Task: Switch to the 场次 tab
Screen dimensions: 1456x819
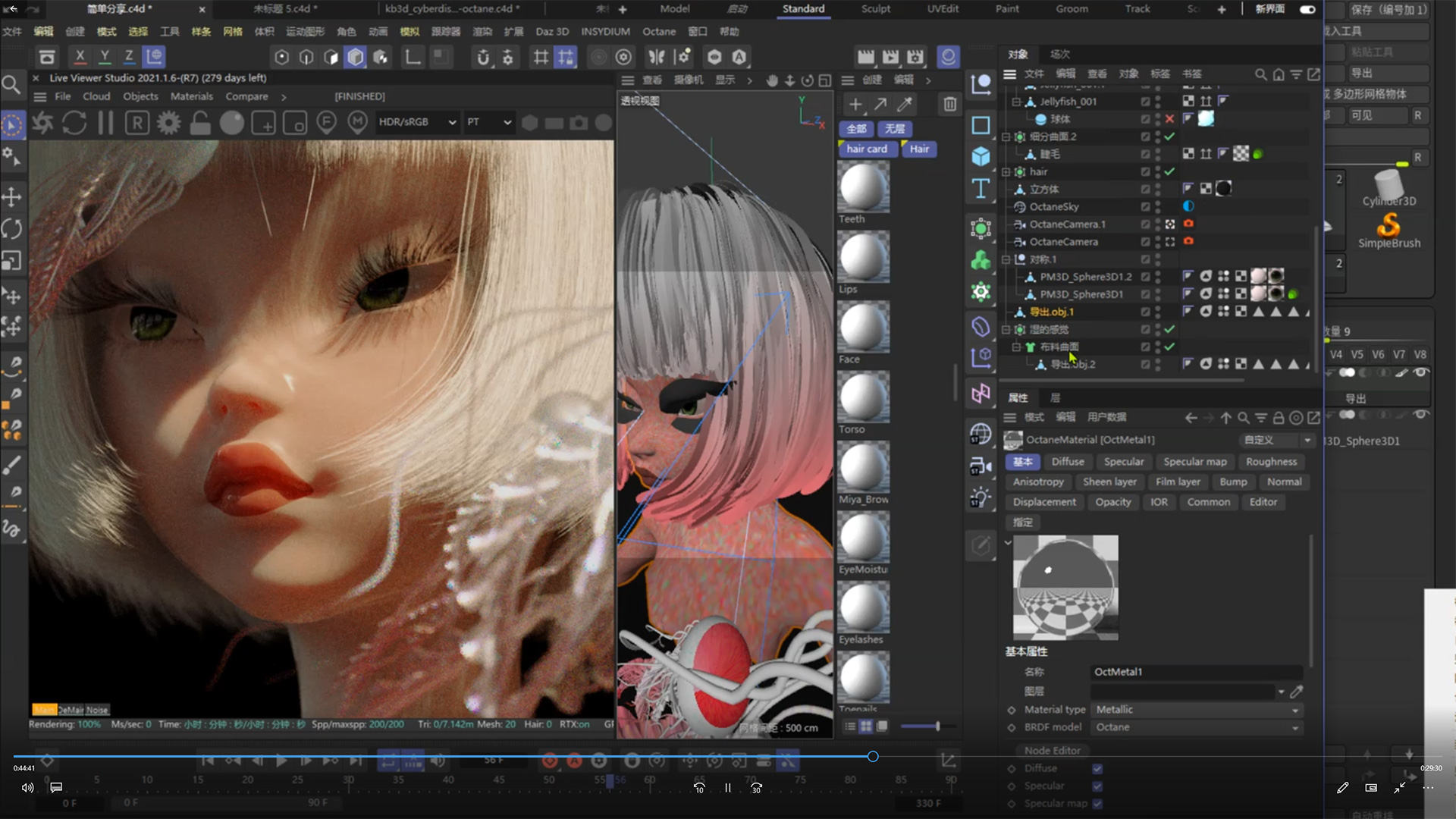Action: [1059, 55]
